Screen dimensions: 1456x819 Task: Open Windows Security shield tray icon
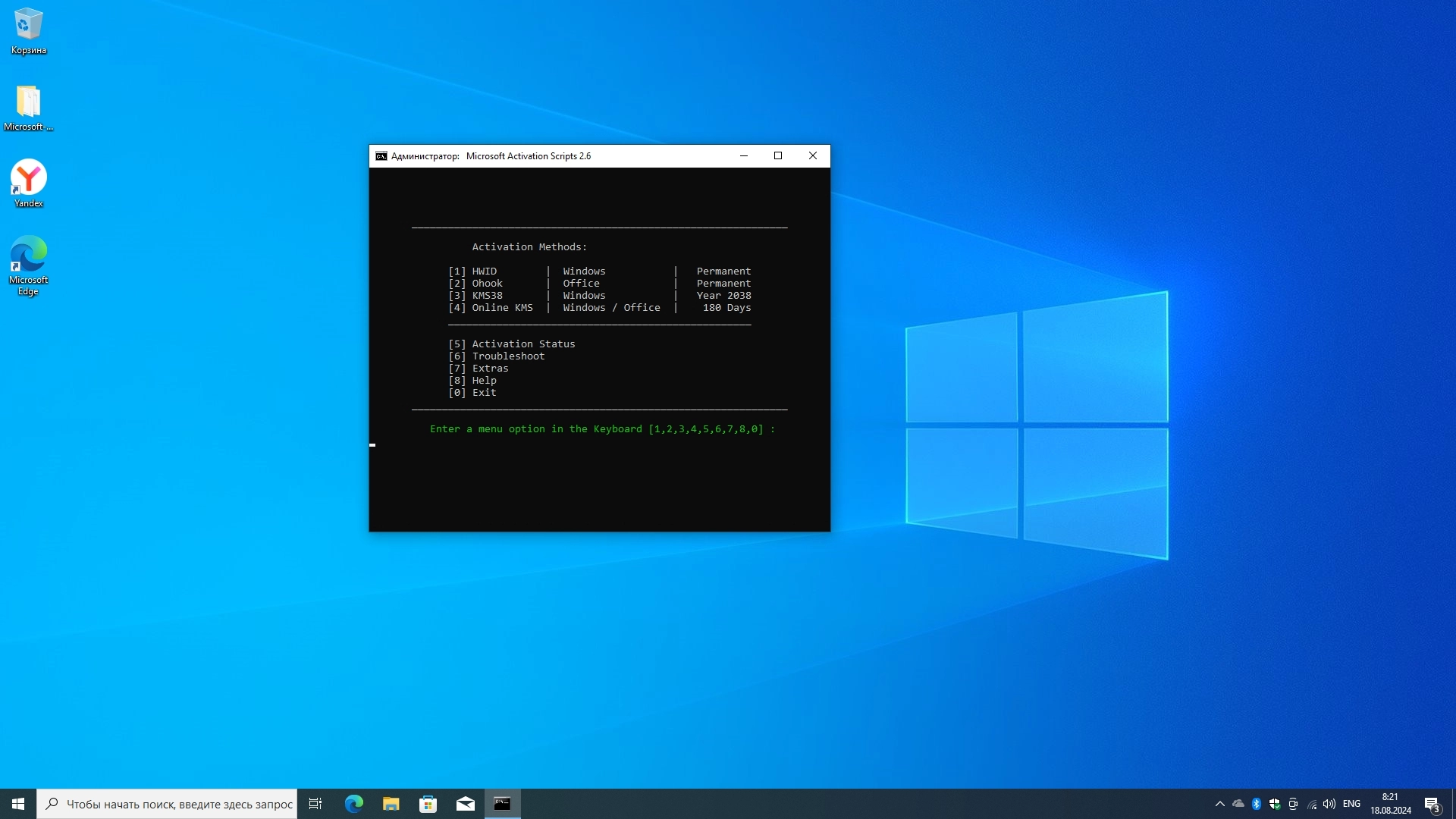1275,804
